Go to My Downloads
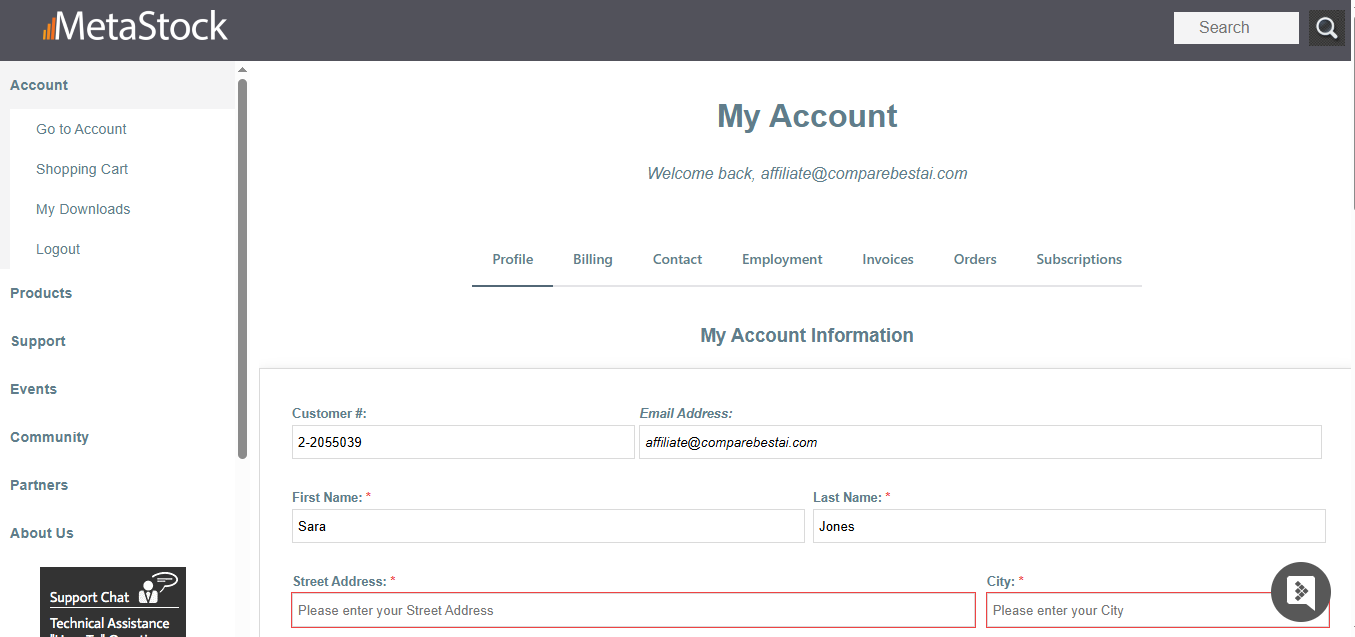Viewport: 1355px width, 637px height. [83, 209]
